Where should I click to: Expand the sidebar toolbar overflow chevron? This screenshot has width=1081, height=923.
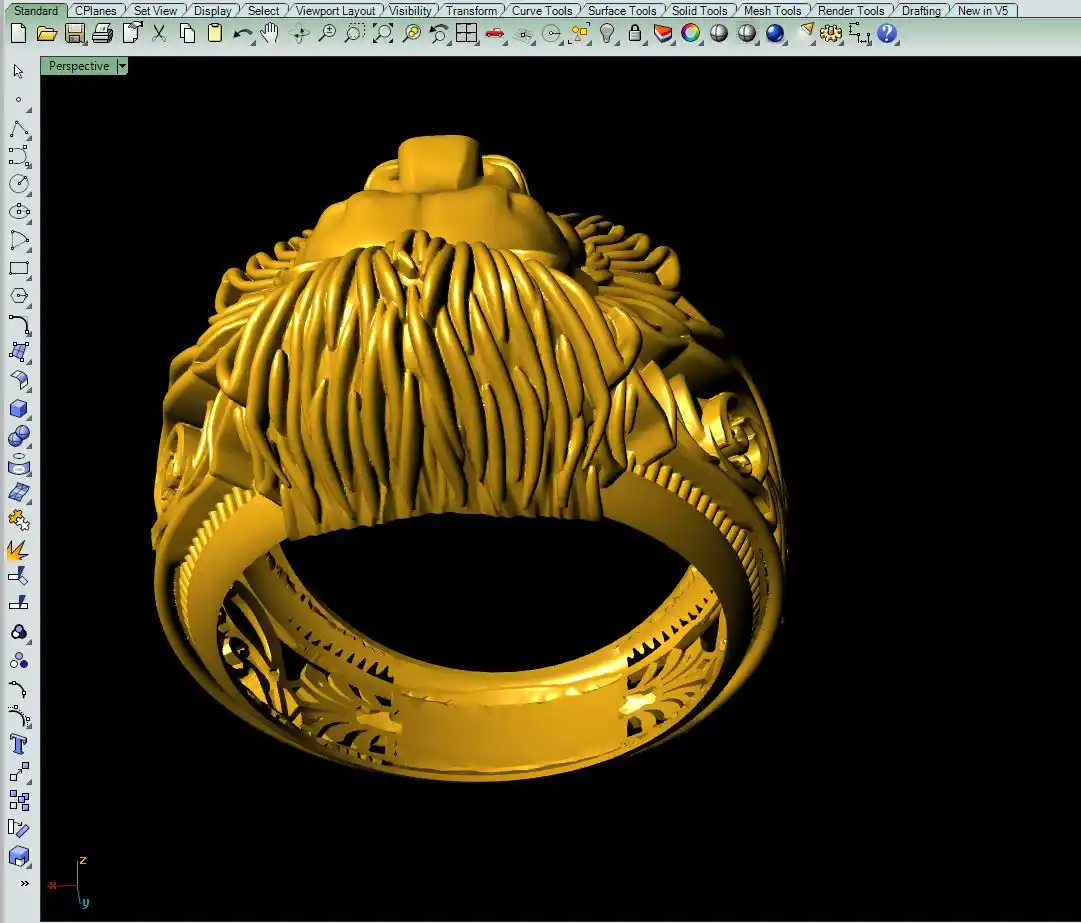pyautogui.click(x=24, y=884)
